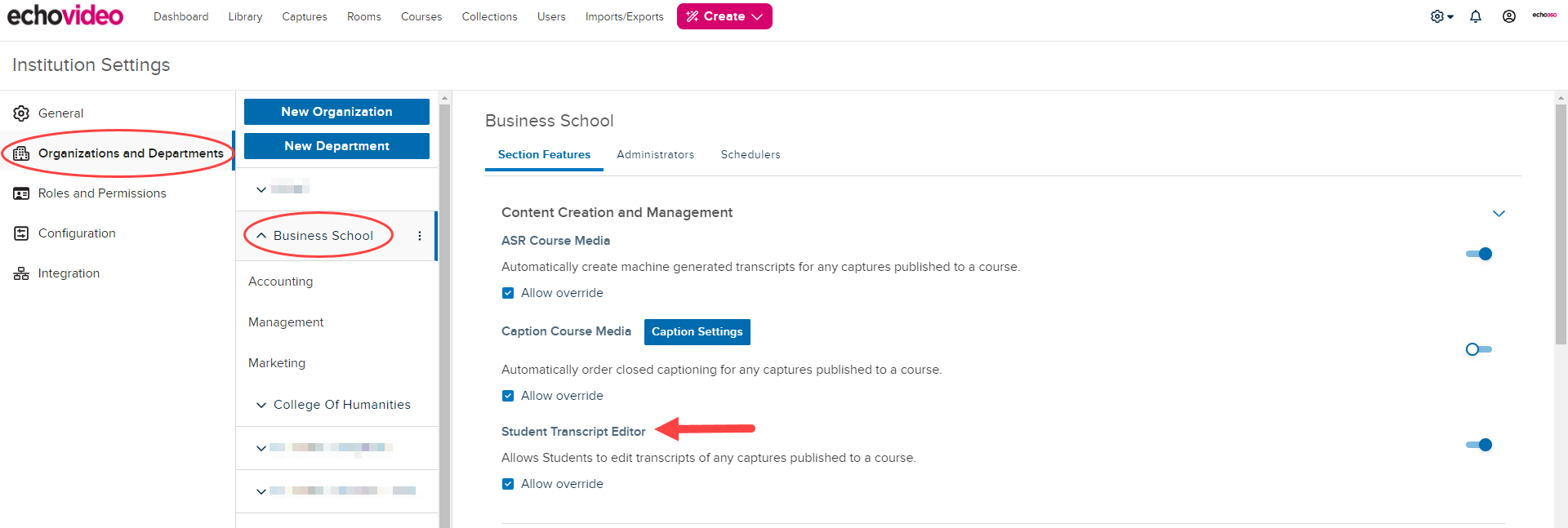Open the Schedulers tab

tap(750, 154)
